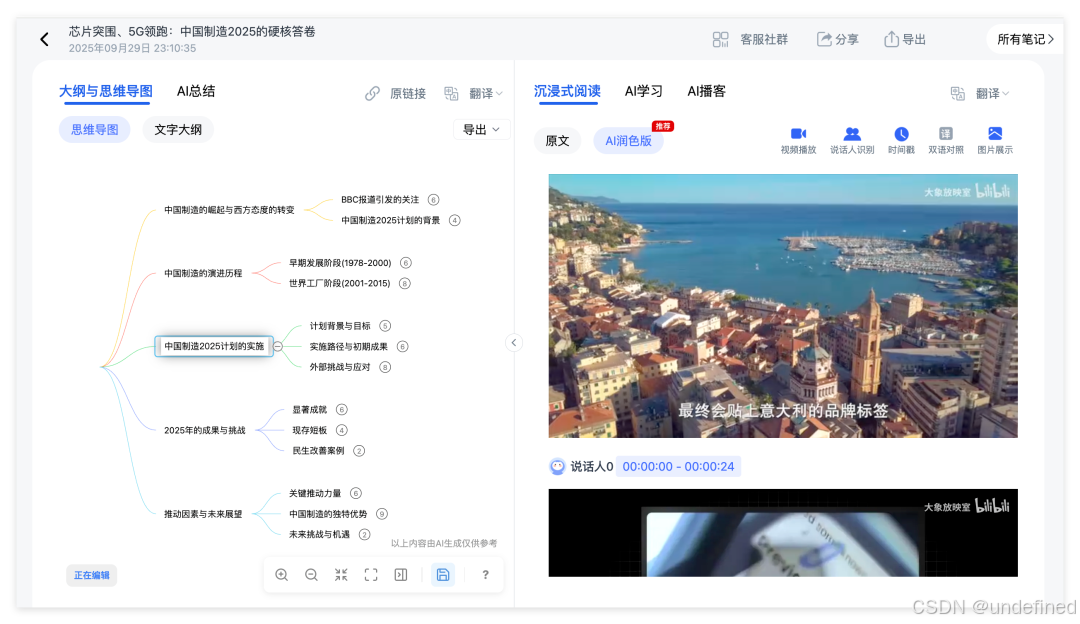Select node 中国制造2025计划的背景
Screen dimensions: 1080x624
click(x=391, y=220)
